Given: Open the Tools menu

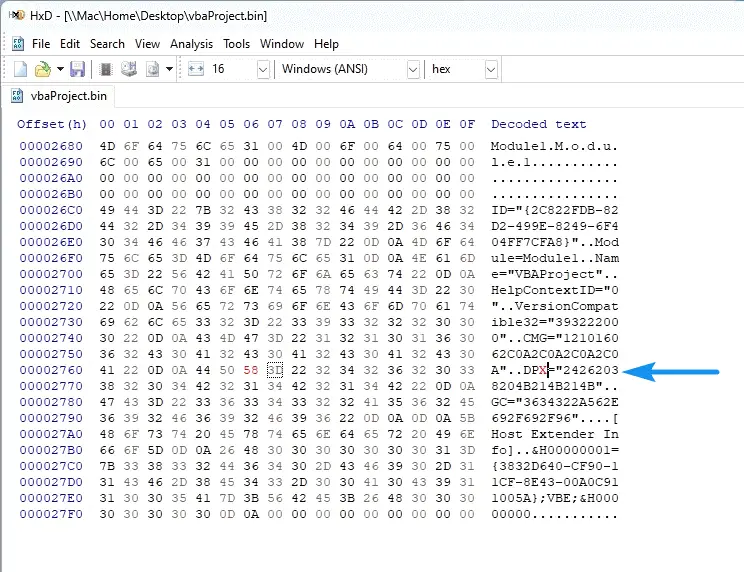Looking at the screenshot, I should point(236,44).
